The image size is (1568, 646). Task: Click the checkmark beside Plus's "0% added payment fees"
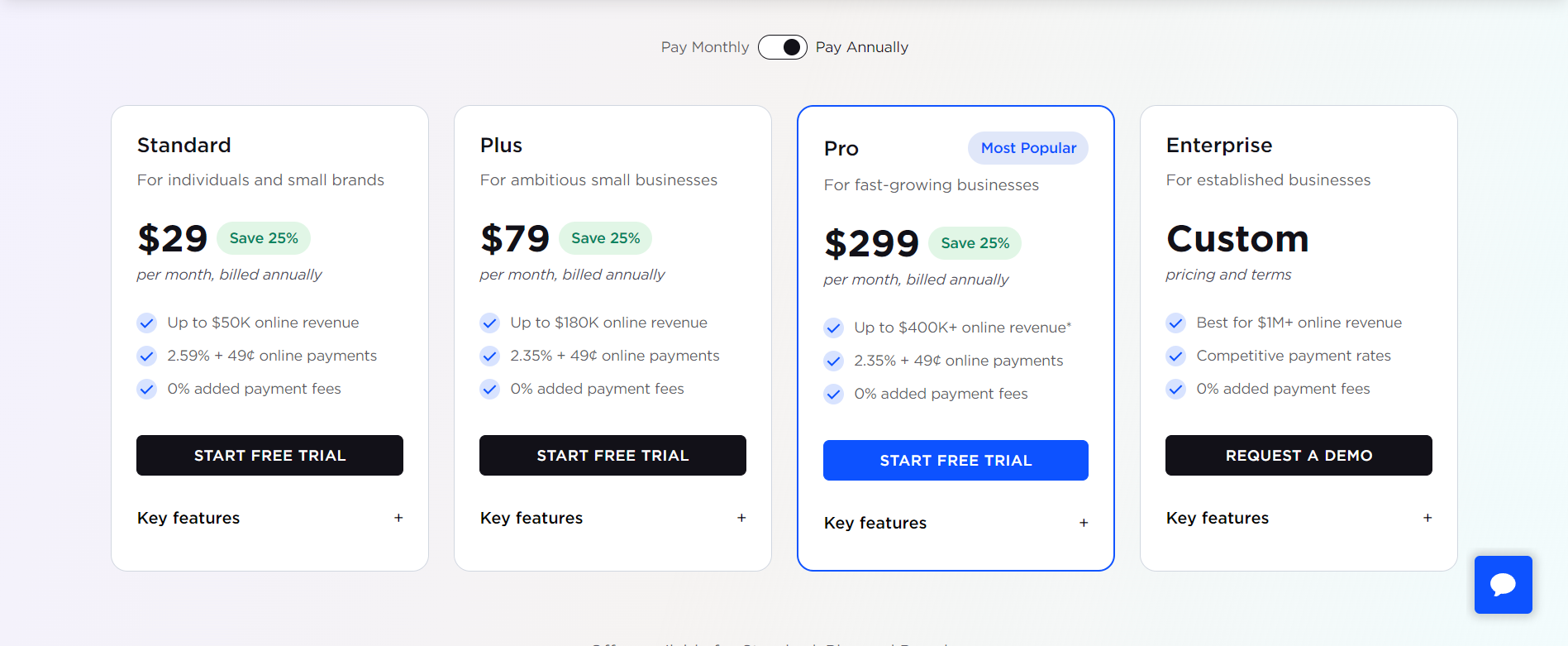pos(489,389)
